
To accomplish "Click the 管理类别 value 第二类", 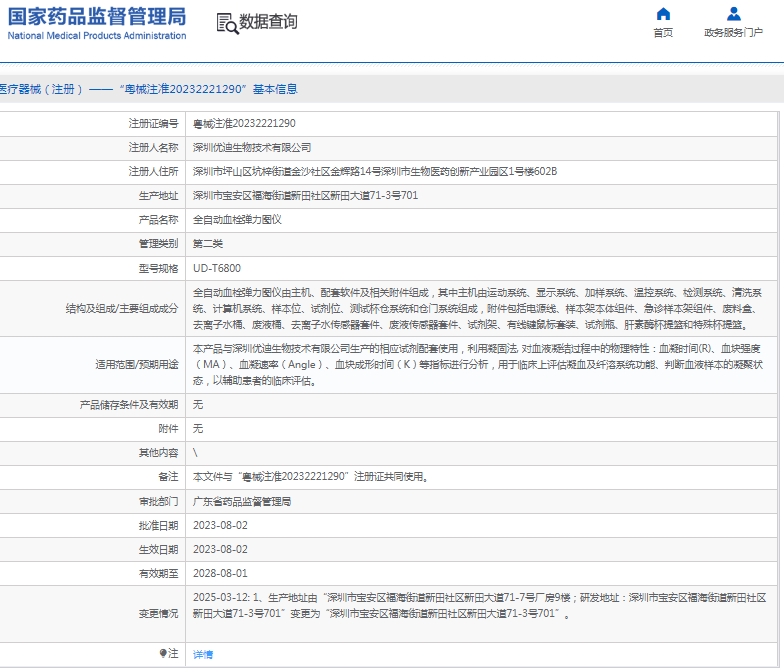I will (208, 244).
